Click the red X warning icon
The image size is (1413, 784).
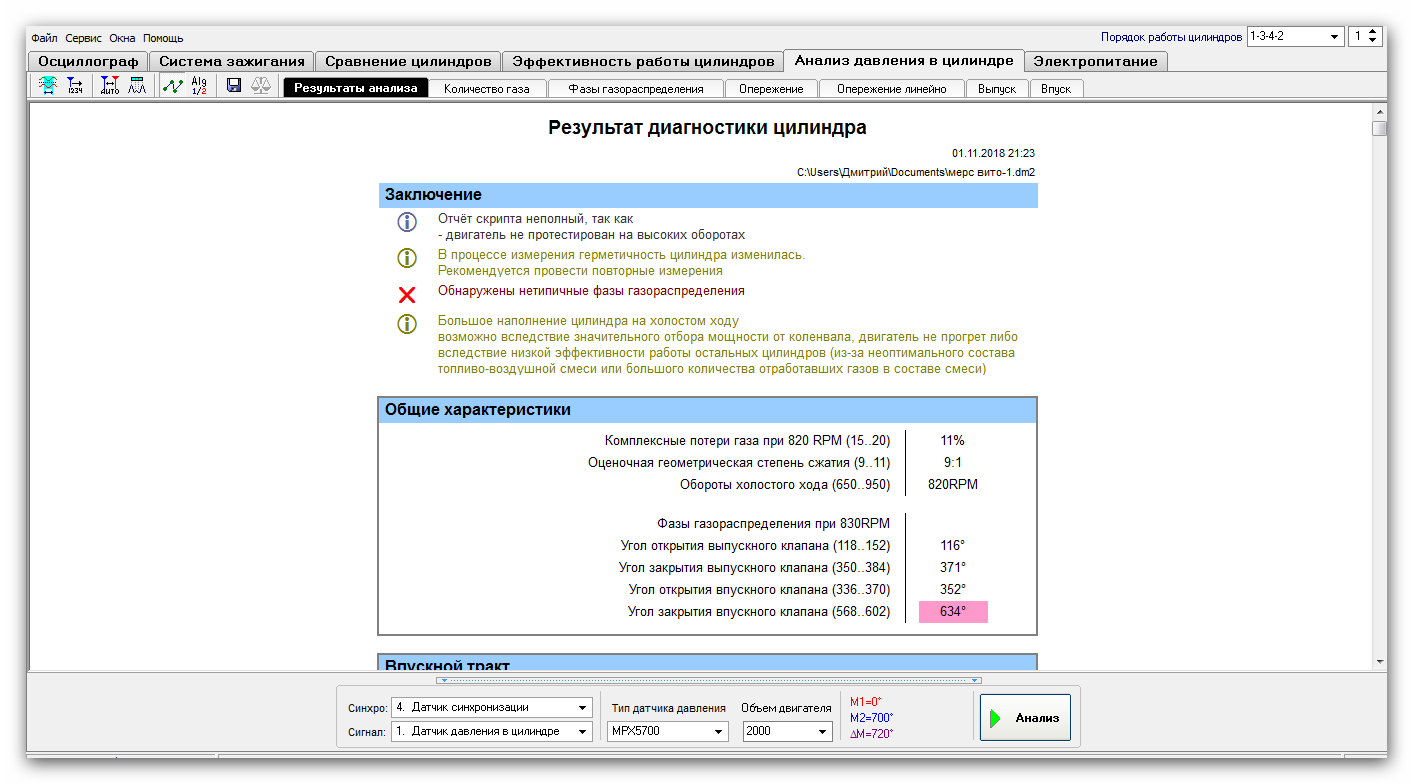(x=407, y=295)
